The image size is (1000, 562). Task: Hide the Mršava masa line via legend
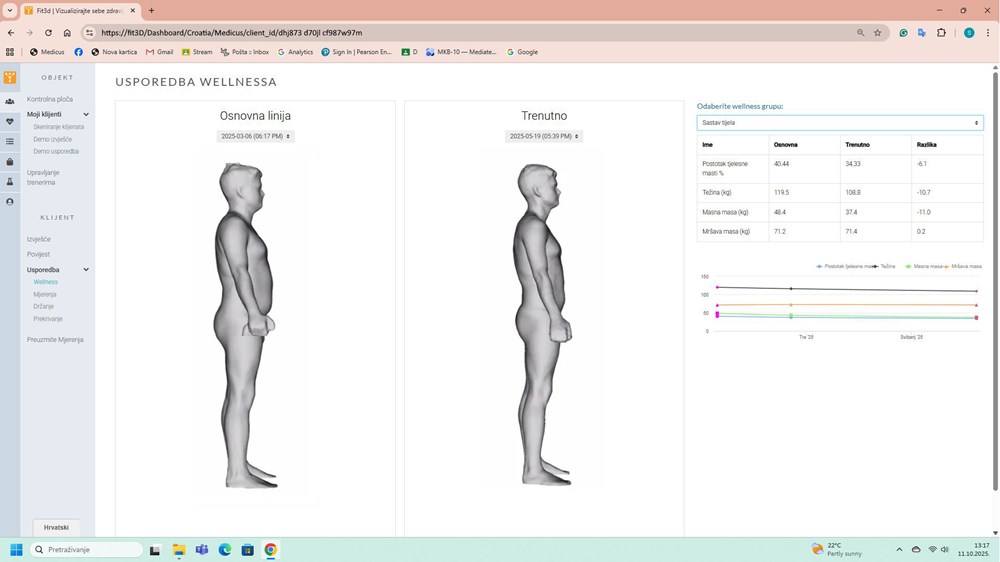[964, 267]
